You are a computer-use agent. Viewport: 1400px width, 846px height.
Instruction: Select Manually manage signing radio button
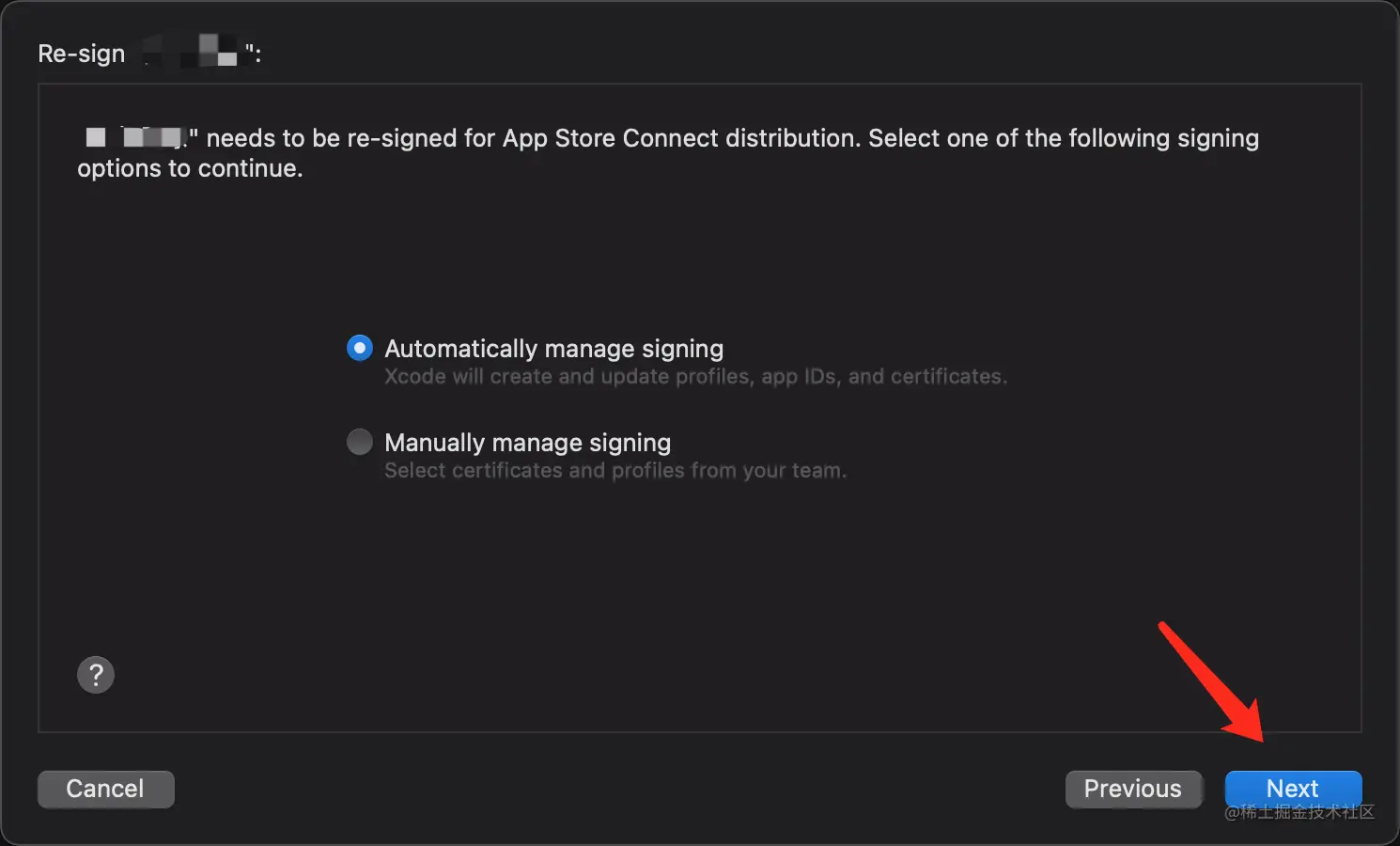tap(359, 442)
